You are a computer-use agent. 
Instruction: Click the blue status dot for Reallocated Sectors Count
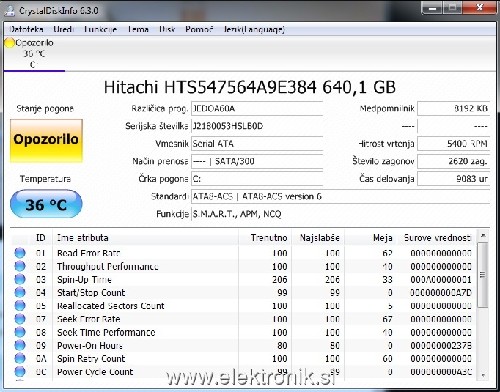pyautogui.click(x=20, y=306)
